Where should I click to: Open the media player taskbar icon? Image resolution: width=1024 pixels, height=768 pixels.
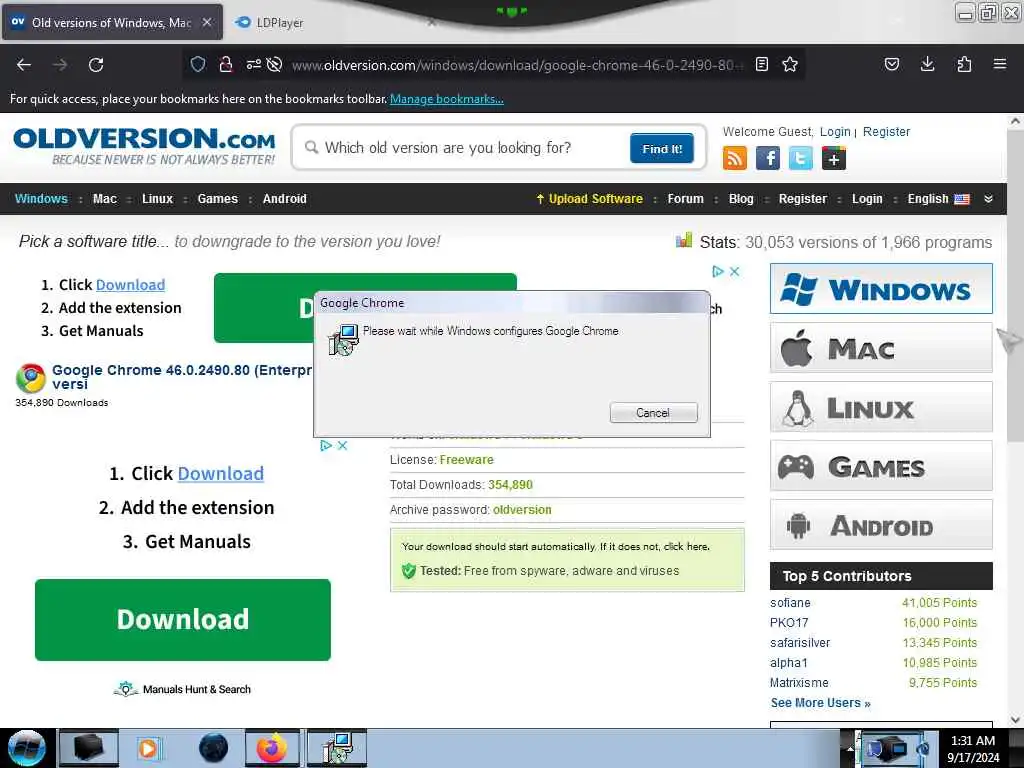pyautogui.click(x=148, y=748)
